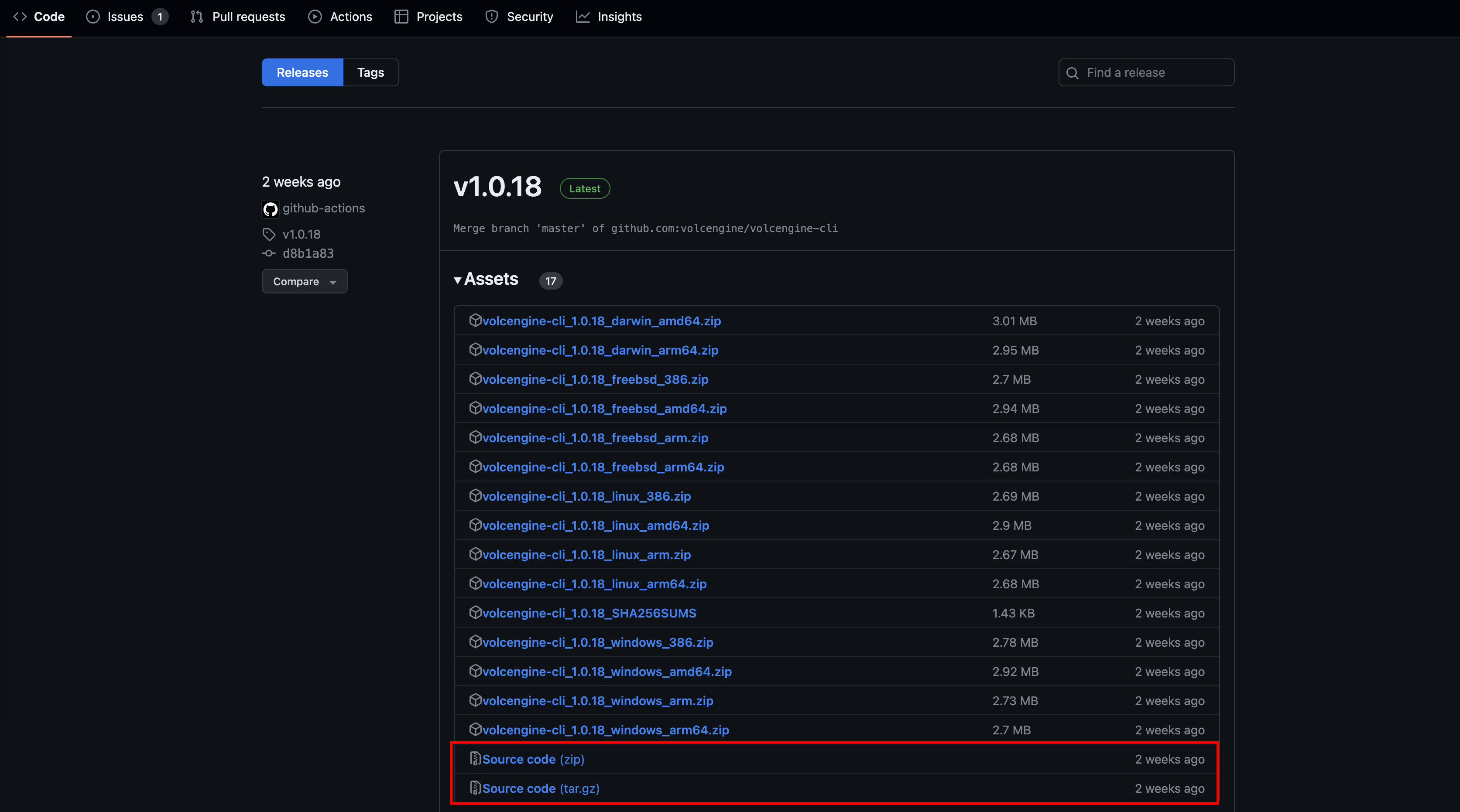This screenshot has width=1460, height=812.
Task: Click package icon of linux_amd64.zip
Action: [475, 525]
